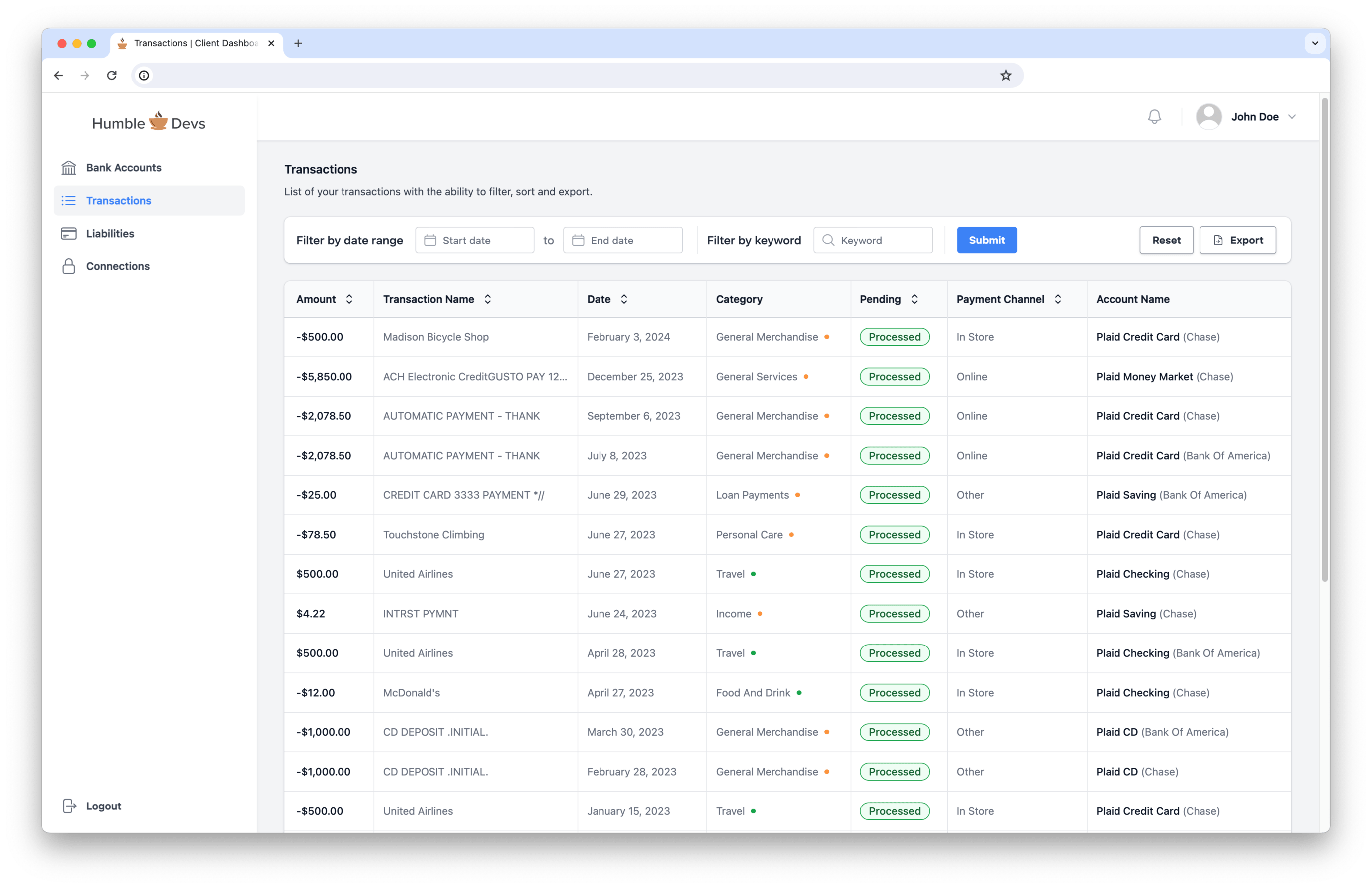
Task: Select Transactions in sidebar
Action: [x=149, y=201]
